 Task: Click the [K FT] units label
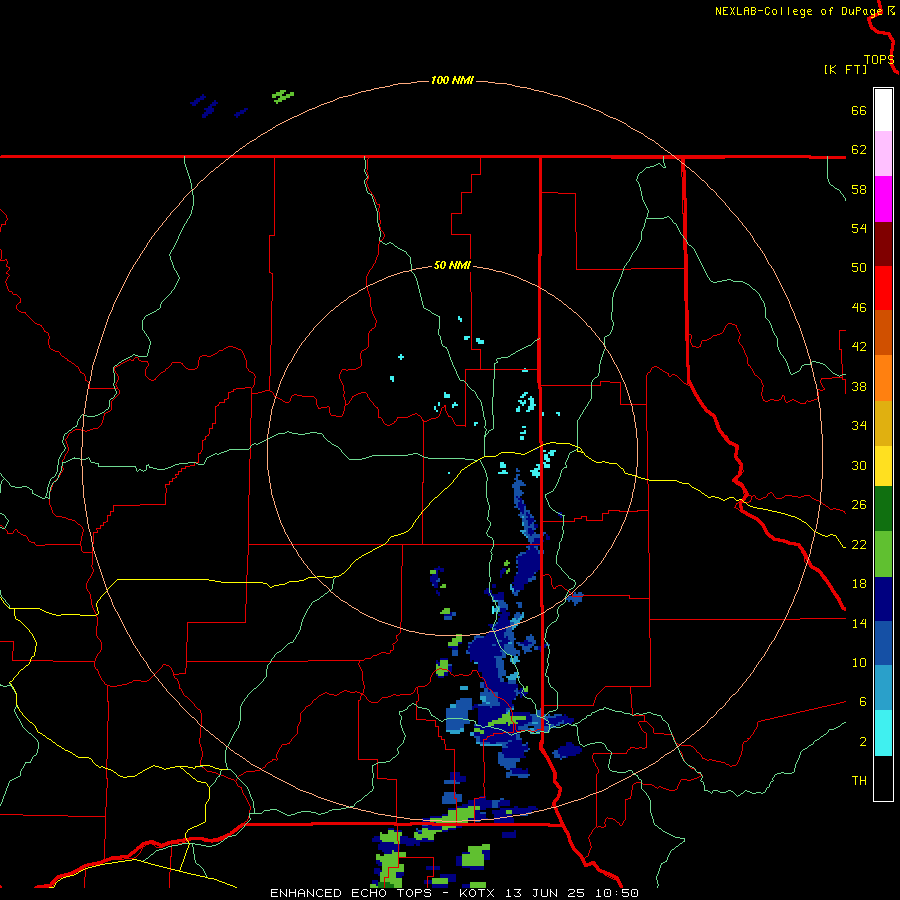(845, 69)
